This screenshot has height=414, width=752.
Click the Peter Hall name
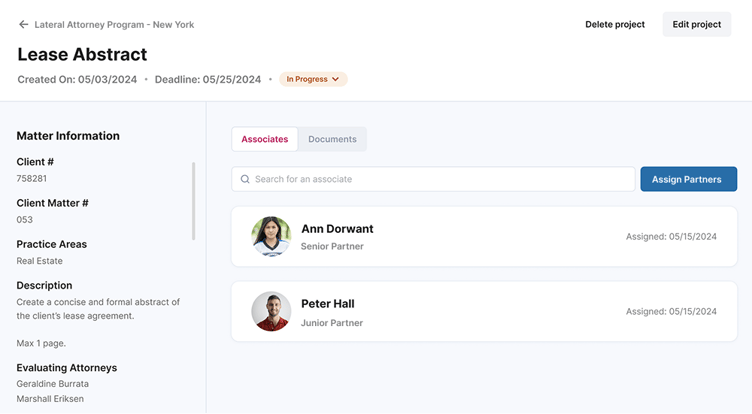tap(328, 304)
